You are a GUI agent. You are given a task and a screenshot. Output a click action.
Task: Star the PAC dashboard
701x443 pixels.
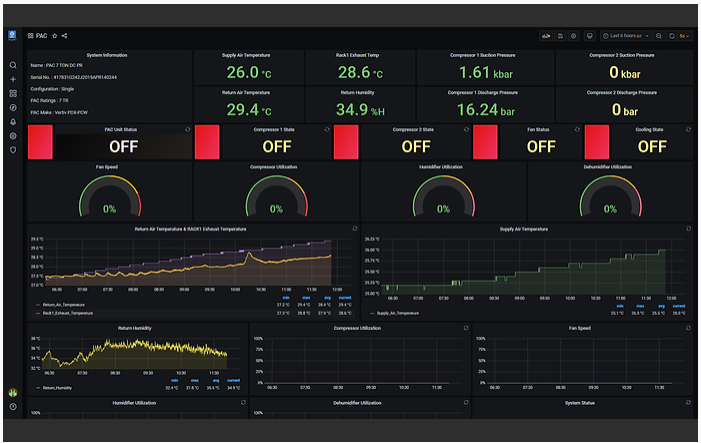[55, 36]
